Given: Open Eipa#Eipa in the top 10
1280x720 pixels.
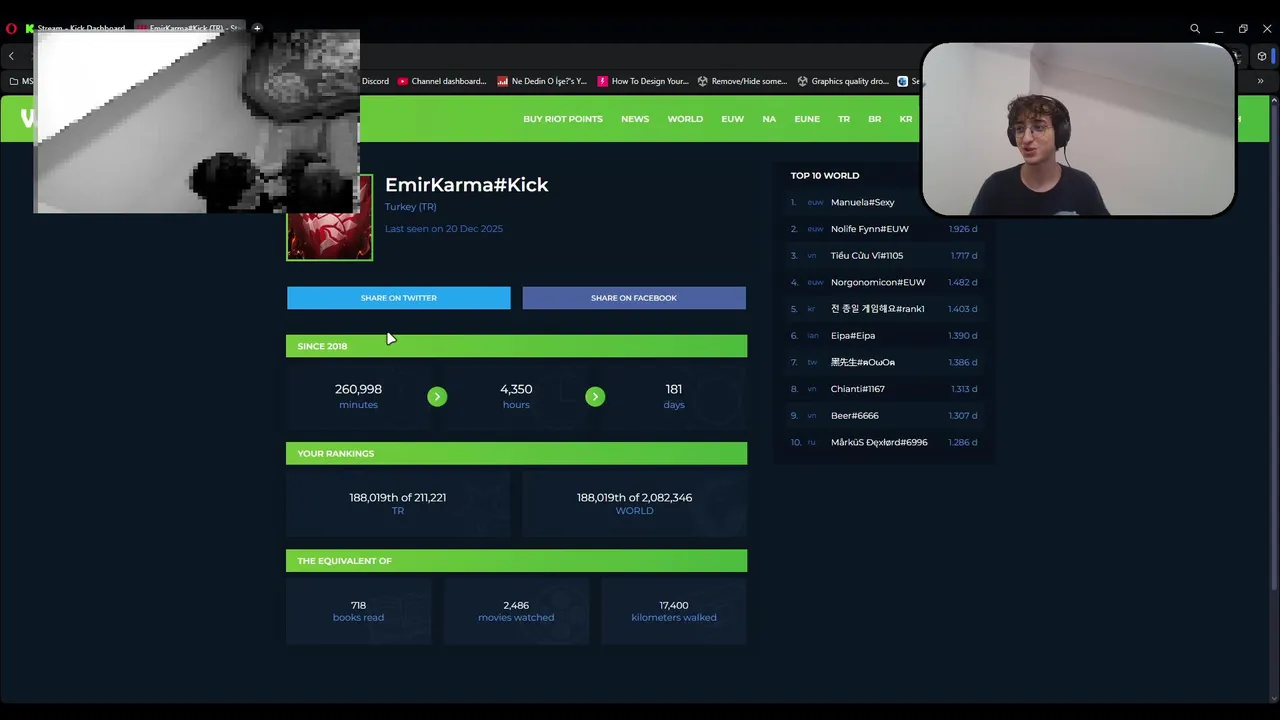Looking at the screenshot, I should pyautogui.click(x=853, y=336).
